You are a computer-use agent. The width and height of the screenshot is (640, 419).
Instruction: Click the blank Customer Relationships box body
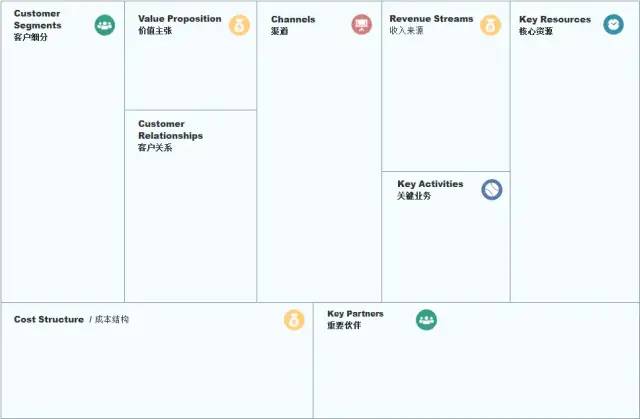(x=191, y=228)
